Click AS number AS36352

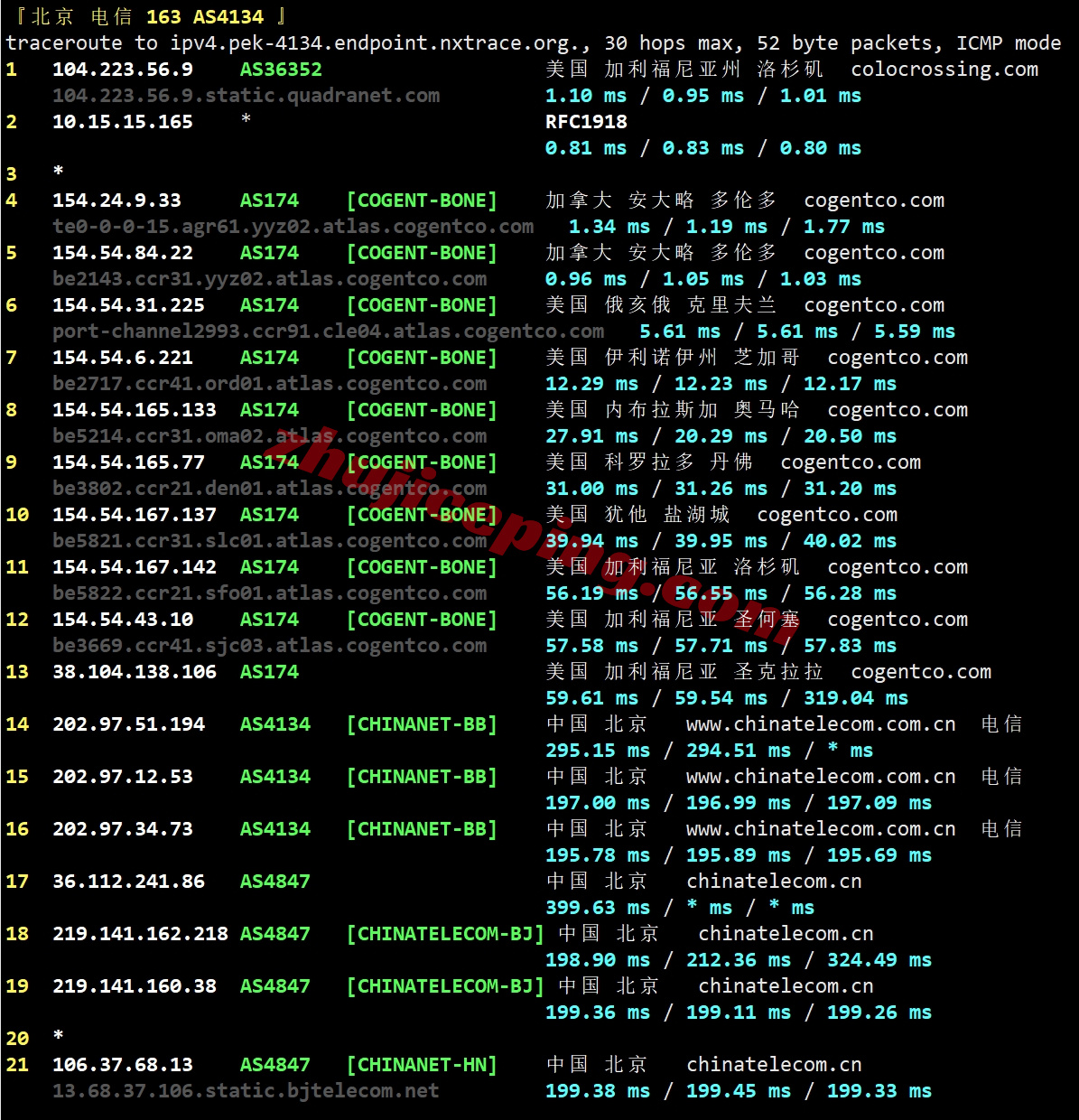coord(281,70)
